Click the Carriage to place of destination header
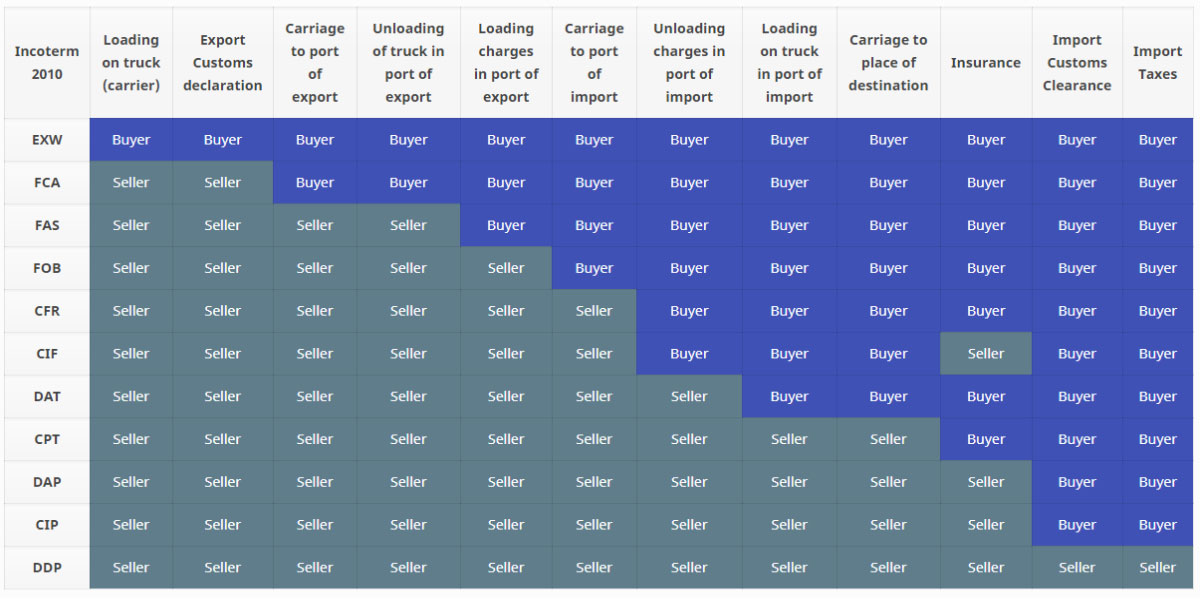 tap(888, 63)
